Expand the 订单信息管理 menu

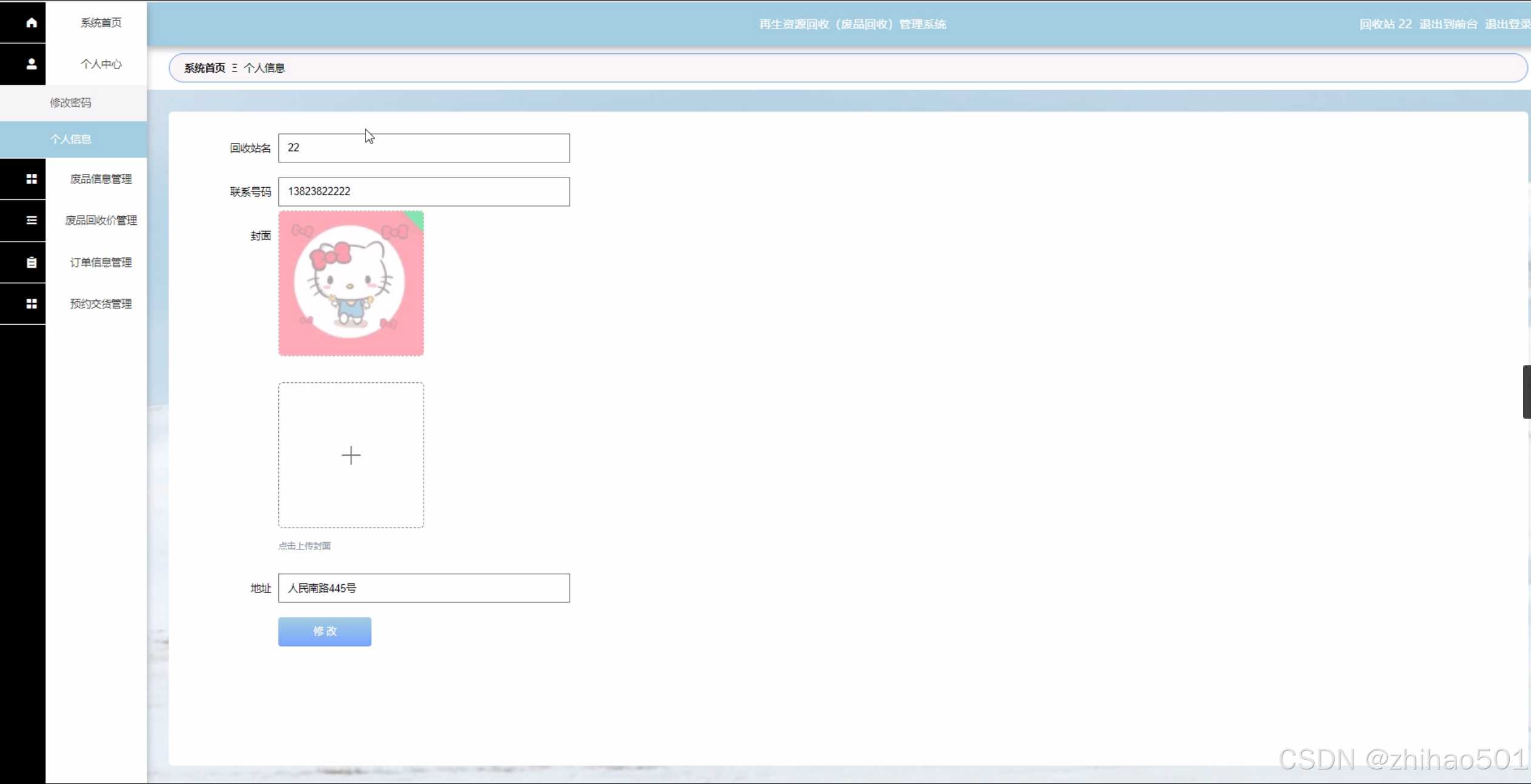coord(101,262)
